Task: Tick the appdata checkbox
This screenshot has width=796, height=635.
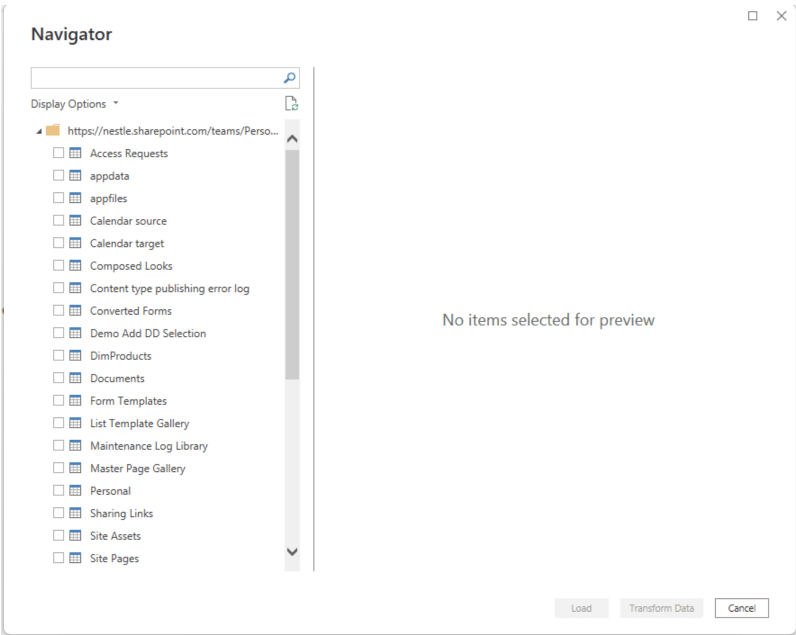Action: [x=58, y=176]
